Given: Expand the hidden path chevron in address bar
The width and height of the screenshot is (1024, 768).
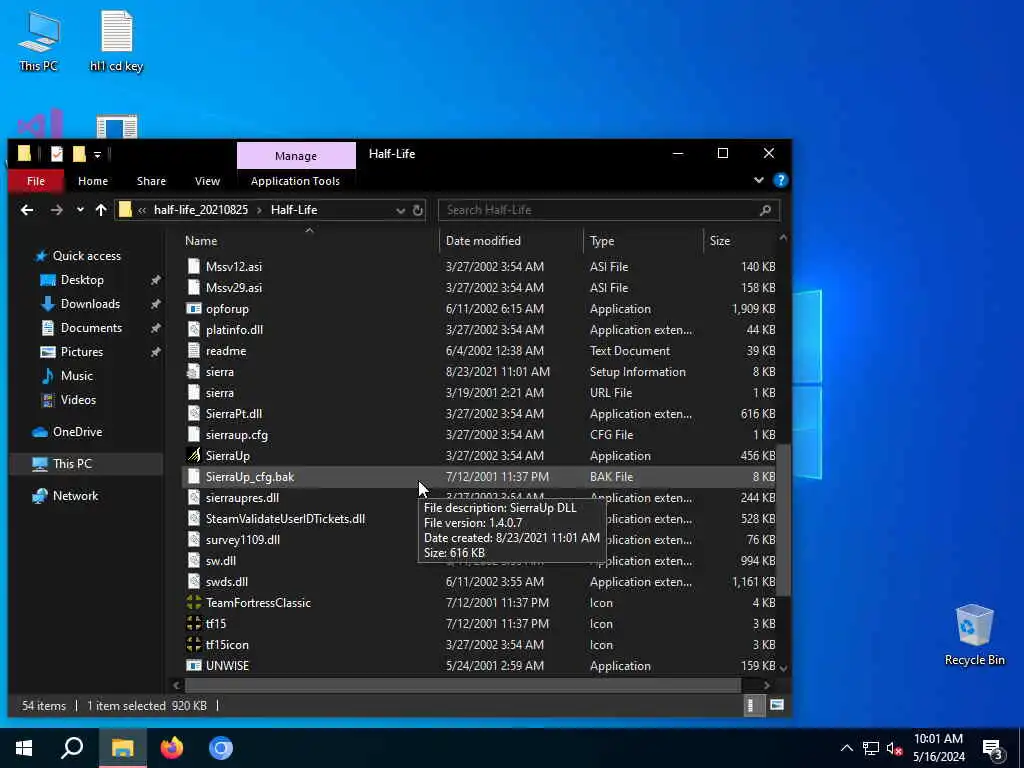Looking at the screenshot, I should 142,210.
